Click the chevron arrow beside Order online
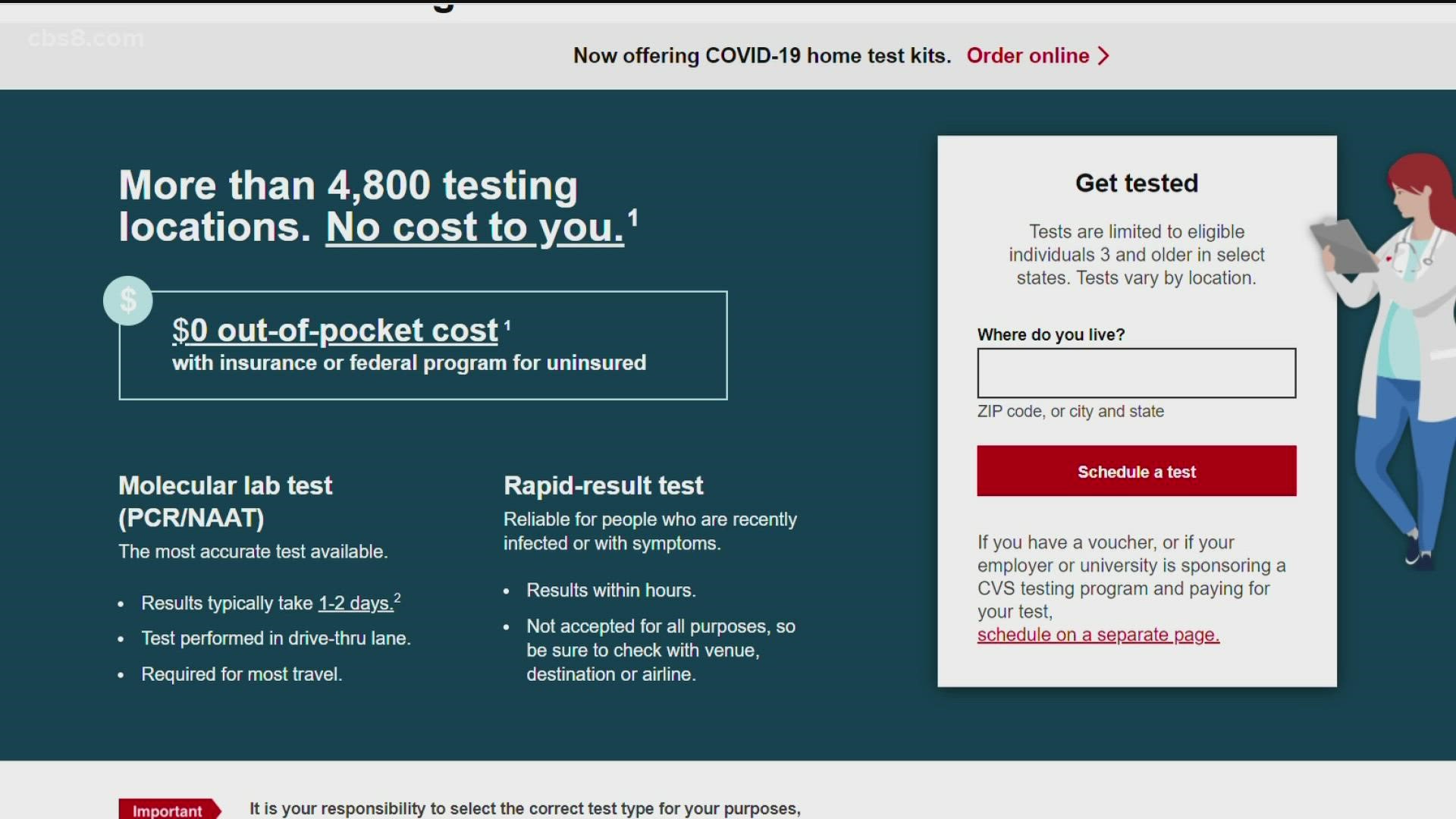This screenshot has width=1456, height=819. click(1104, 55)
